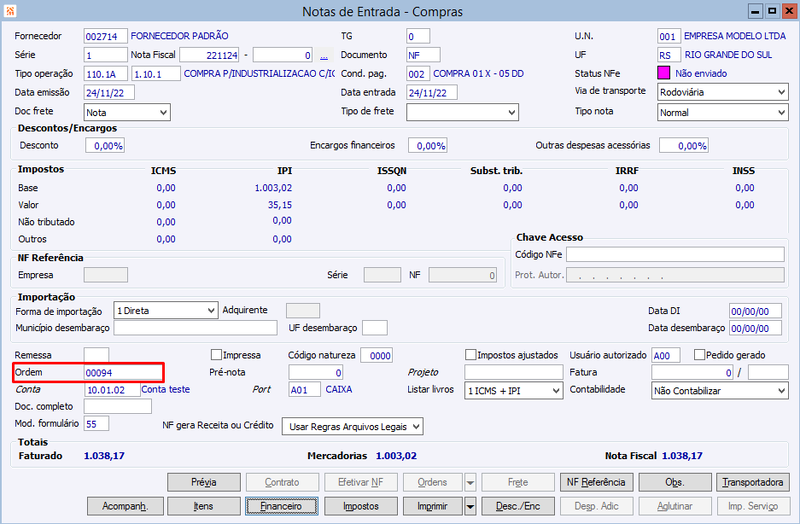Click the magenta Status NFe indicator
The height and width of the screenshot is (524, 800).
point(663,73)
